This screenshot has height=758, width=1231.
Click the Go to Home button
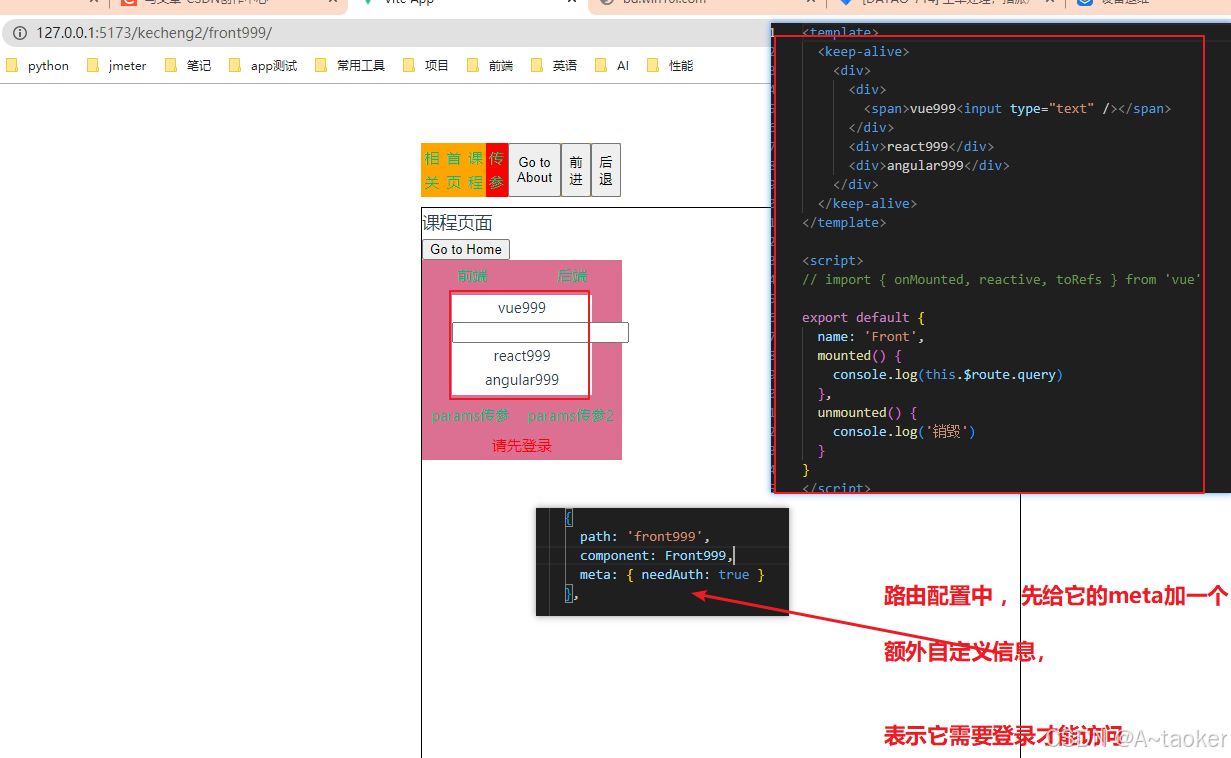[466, 249]
